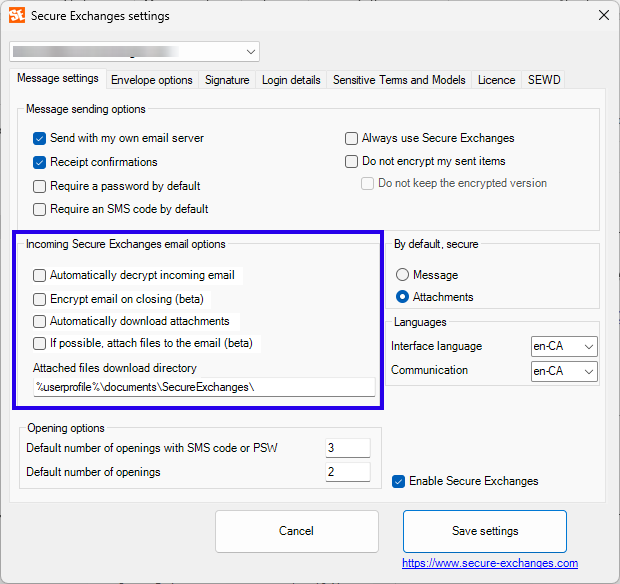Enable Automatically decrypt incoming email
The width and height of the screenshot is (620, 584).
click(x=39, y=275)
